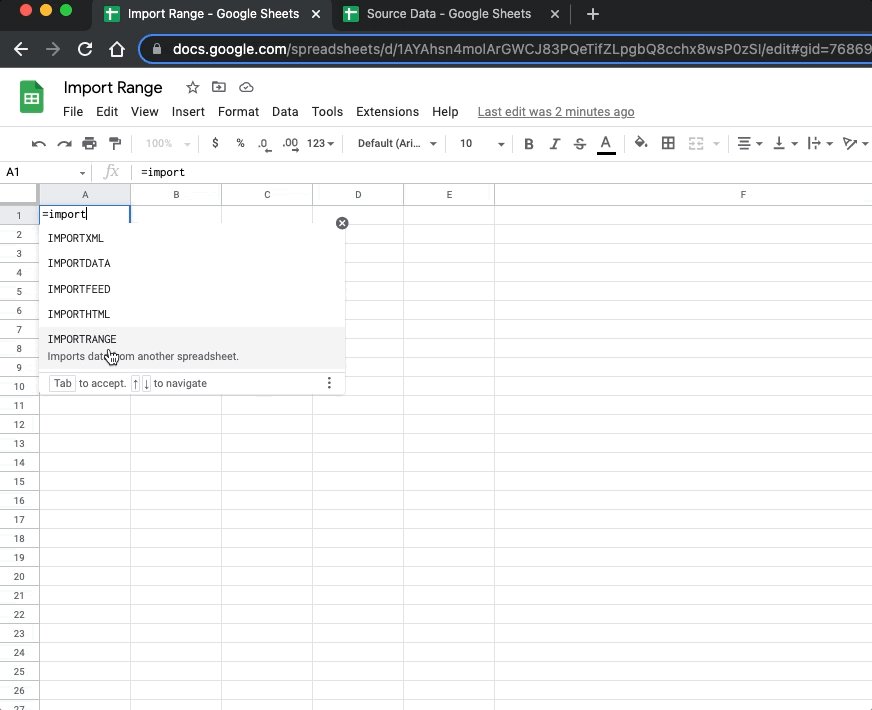Open the Help menu
Screen dimensions: 872x710
445,112
